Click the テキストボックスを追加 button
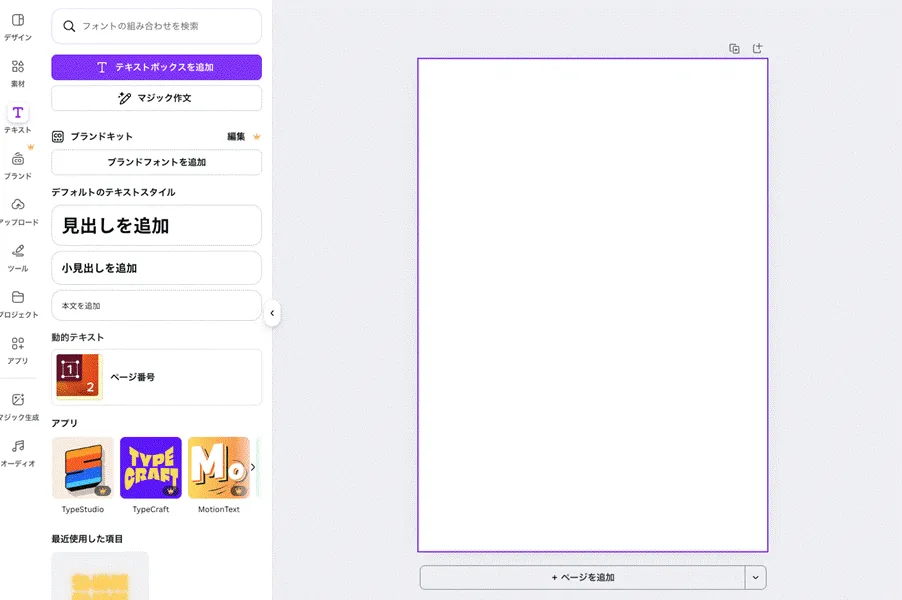 point(156,66)
